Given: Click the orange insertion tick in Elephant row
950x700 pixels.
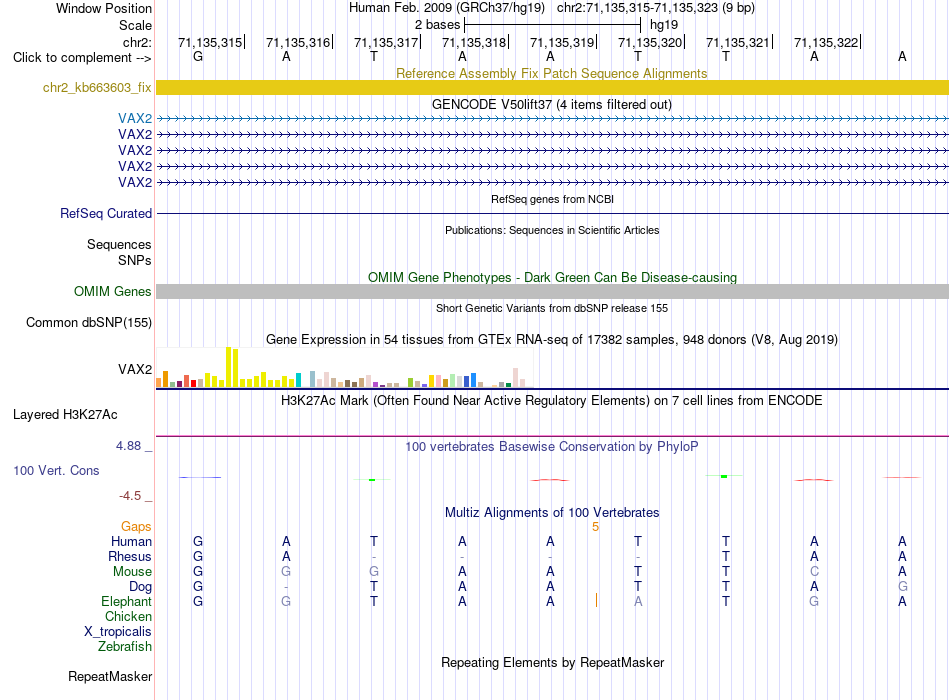Looking at the screenshot, I should click(597, 600).
